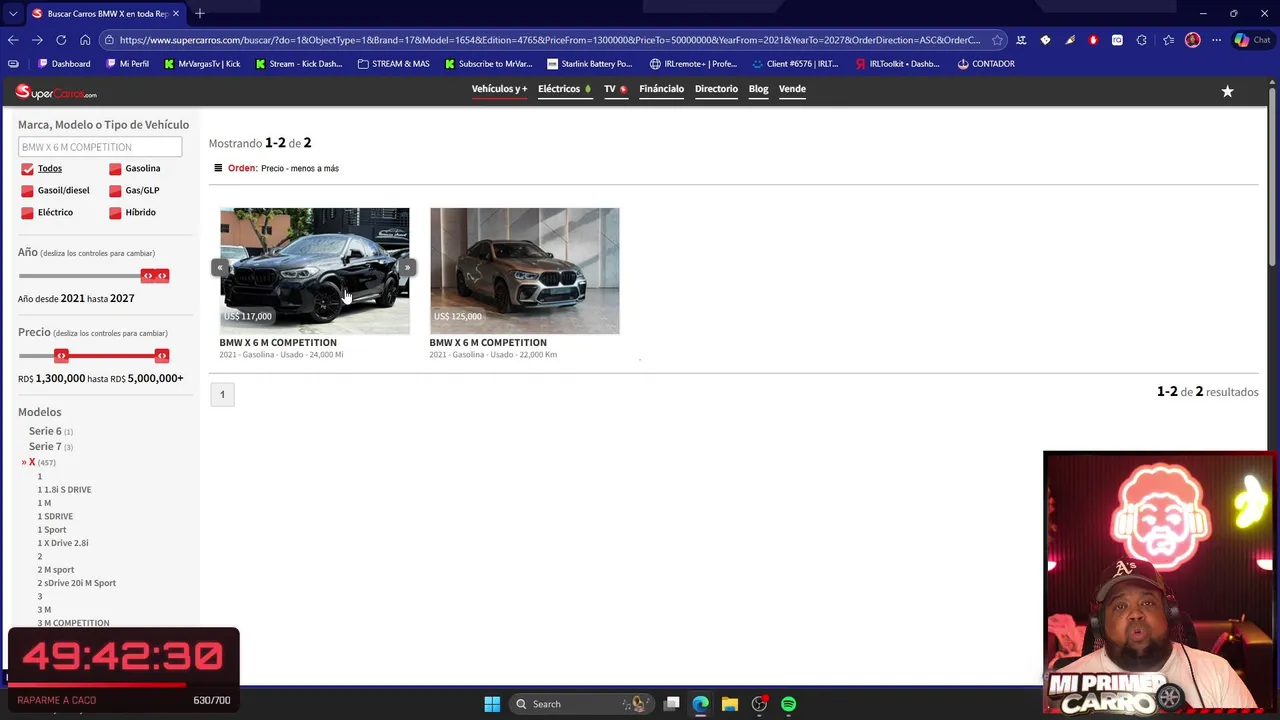Open the browser tab list chevron
This screenshot has height=720, width=1280.
[x=13, y=13]
